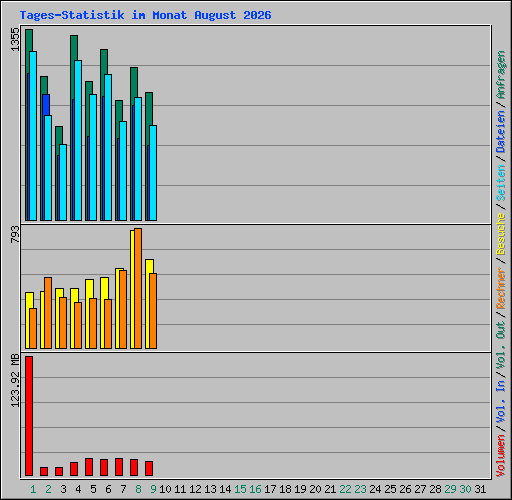Click day 6 green Anfragen bar top

click(x=104, y=62)
